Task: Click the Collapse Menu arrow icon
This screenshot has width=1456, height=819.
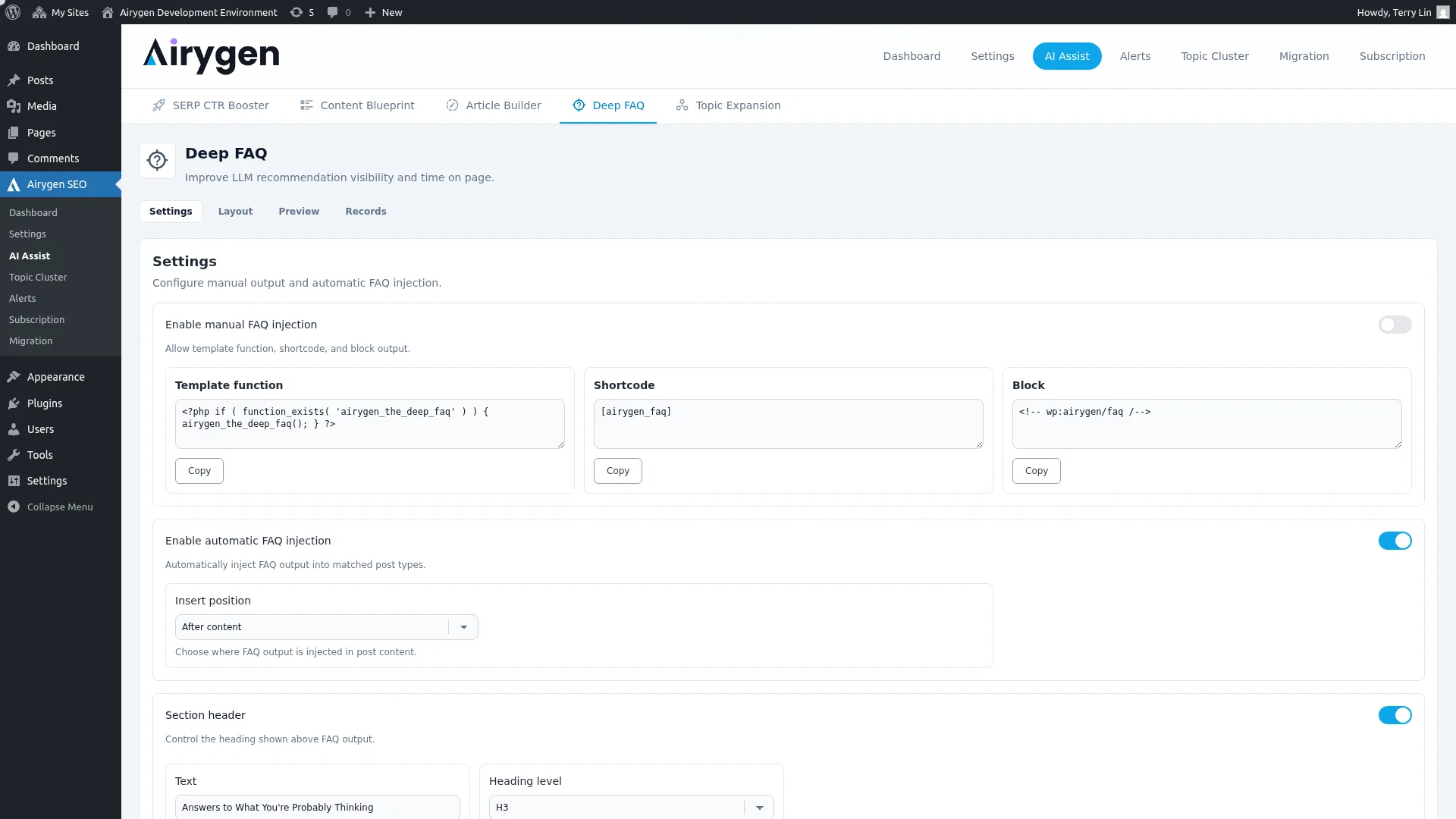Action: (14, 507)
